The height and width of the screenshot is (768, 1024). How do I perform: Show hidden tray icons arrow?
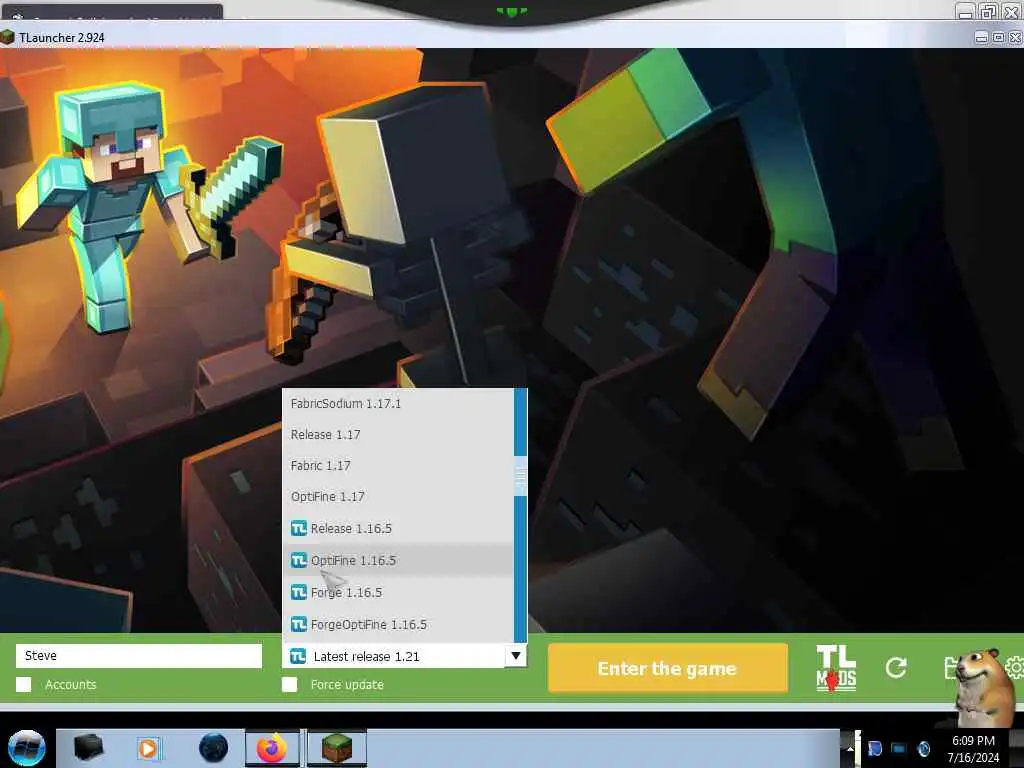850,748
